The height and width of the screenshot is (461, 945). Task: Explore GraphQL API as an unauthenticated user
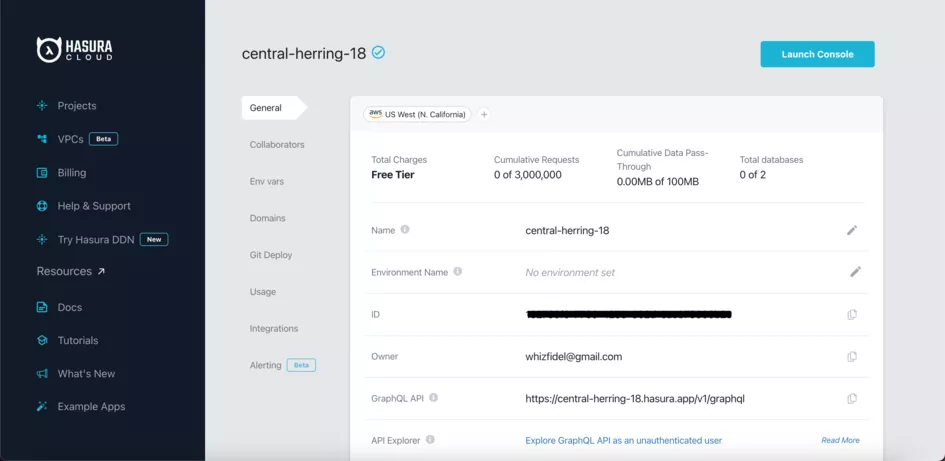click(x=624, y=441)
